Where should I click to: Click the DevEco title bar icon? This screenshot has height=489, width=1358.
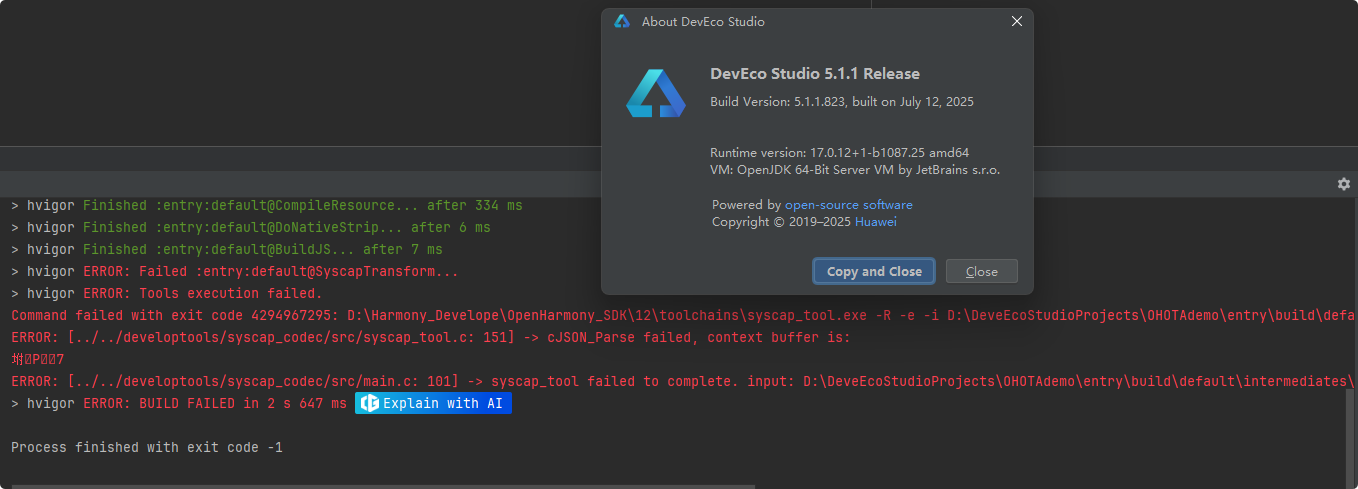622,21
